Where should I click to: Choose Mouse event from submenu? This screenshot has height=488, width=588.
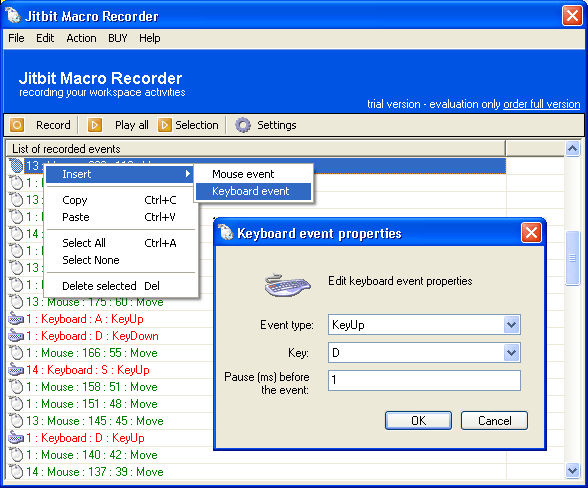click(254, 174)
